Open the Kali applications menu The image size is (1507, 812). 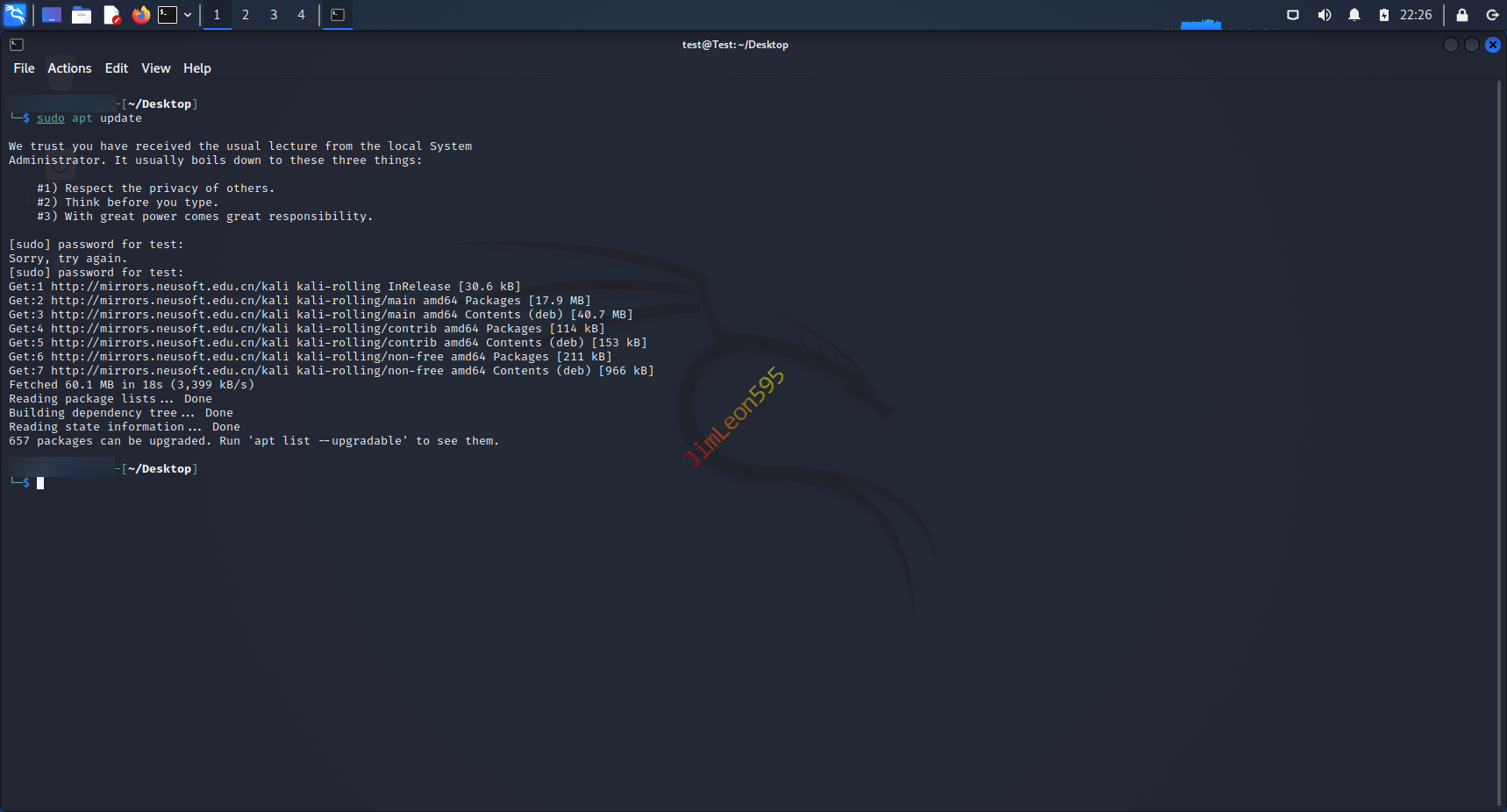click(x=16, y=15)
